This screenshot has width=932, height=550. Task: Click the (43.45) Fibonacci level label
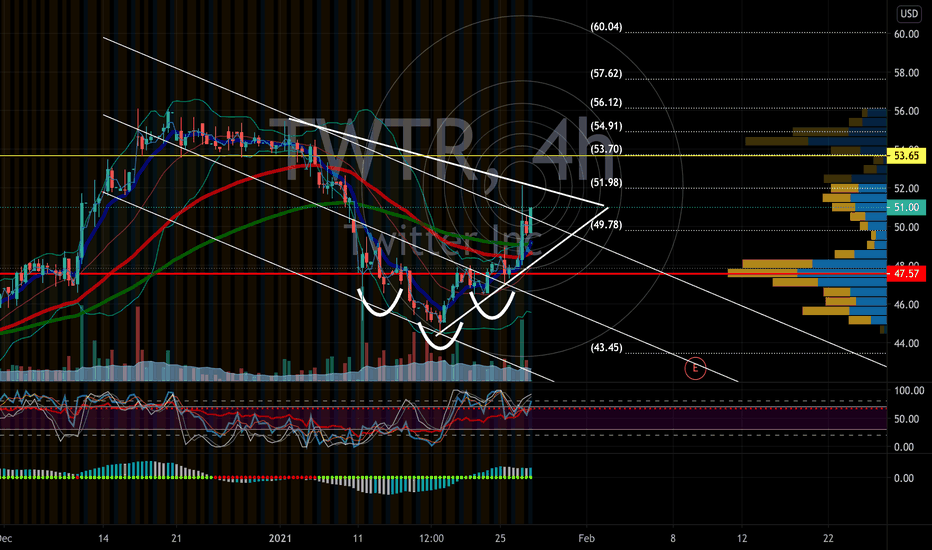(606, 347)
